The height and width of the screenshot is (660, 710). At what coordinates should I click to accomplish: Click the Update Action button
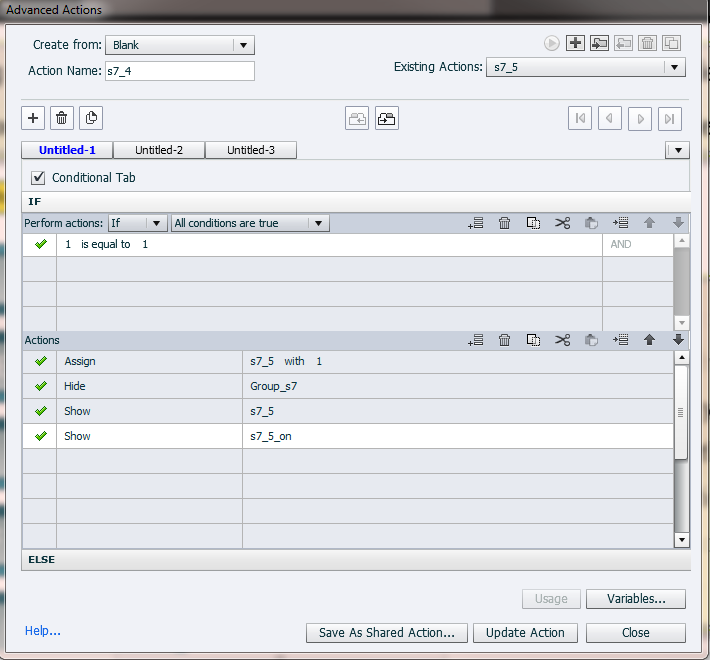click(x=525, y=633)
